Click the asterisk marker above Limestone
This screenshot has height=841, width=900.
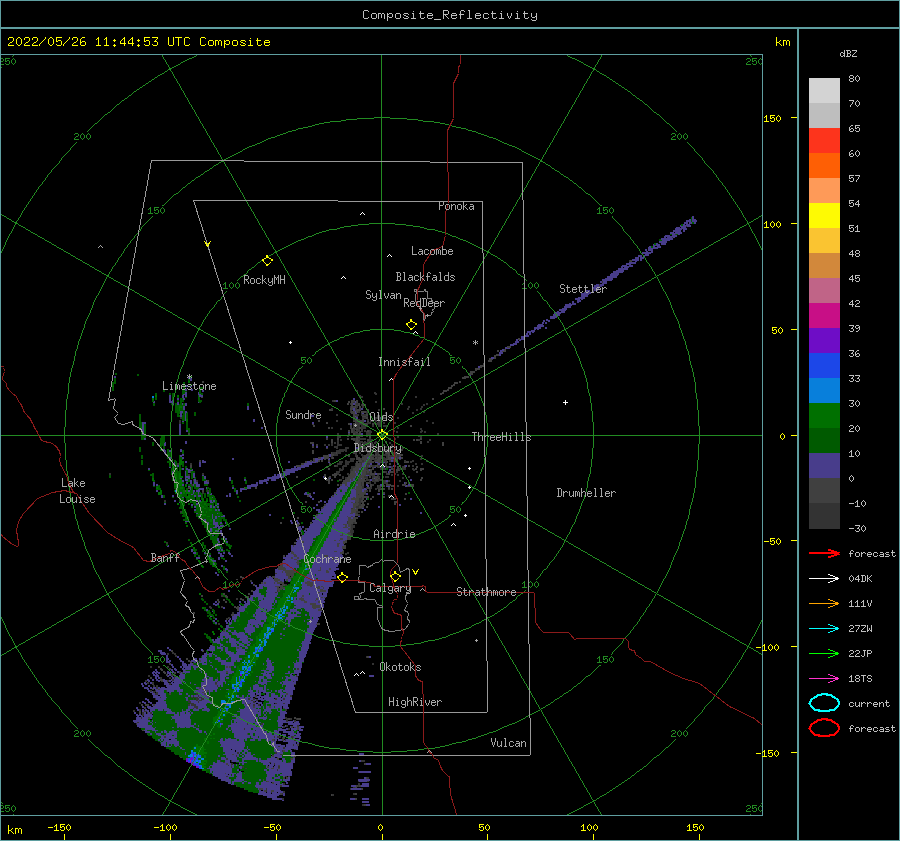(189, 377)
